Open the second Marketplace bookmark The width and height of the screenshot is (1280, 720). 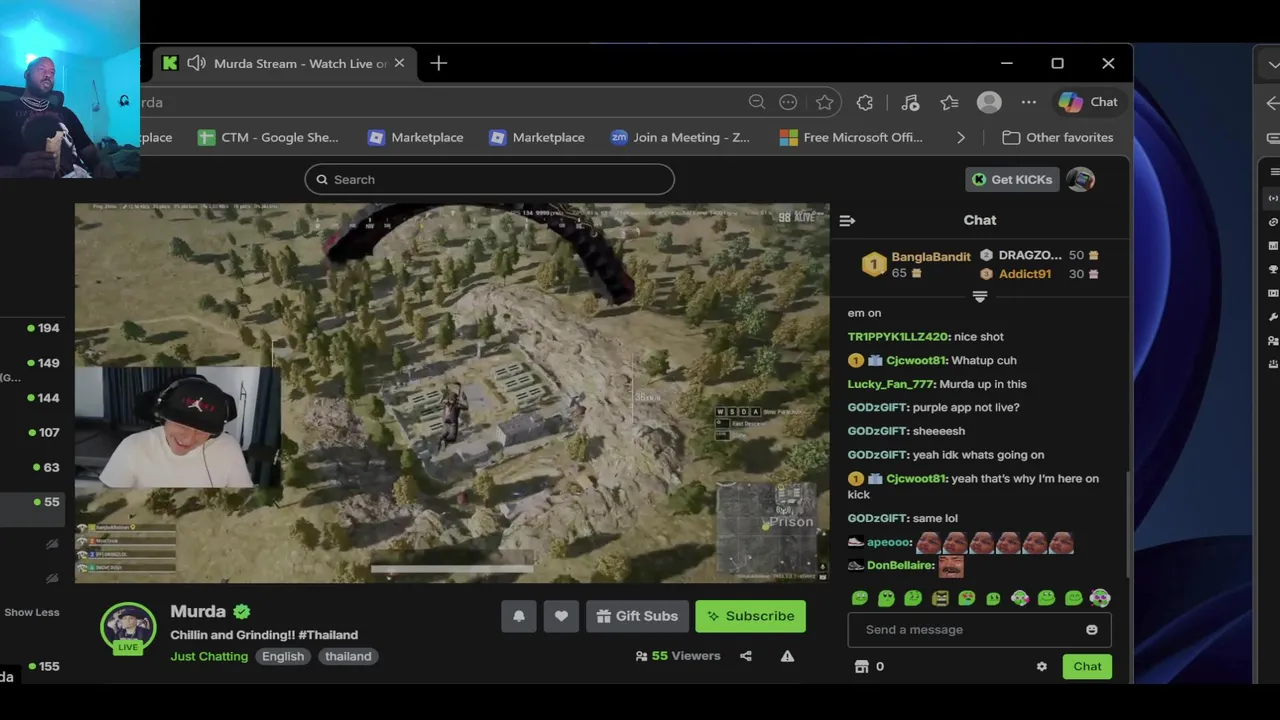tap(537, 138)
